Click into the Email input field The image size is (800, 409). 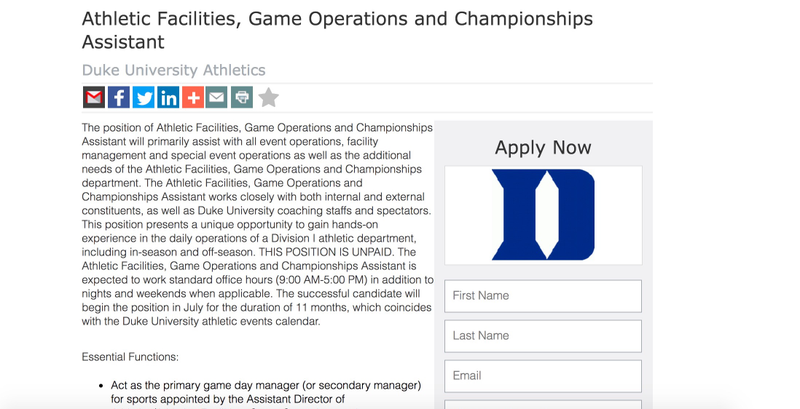(543, 376)
